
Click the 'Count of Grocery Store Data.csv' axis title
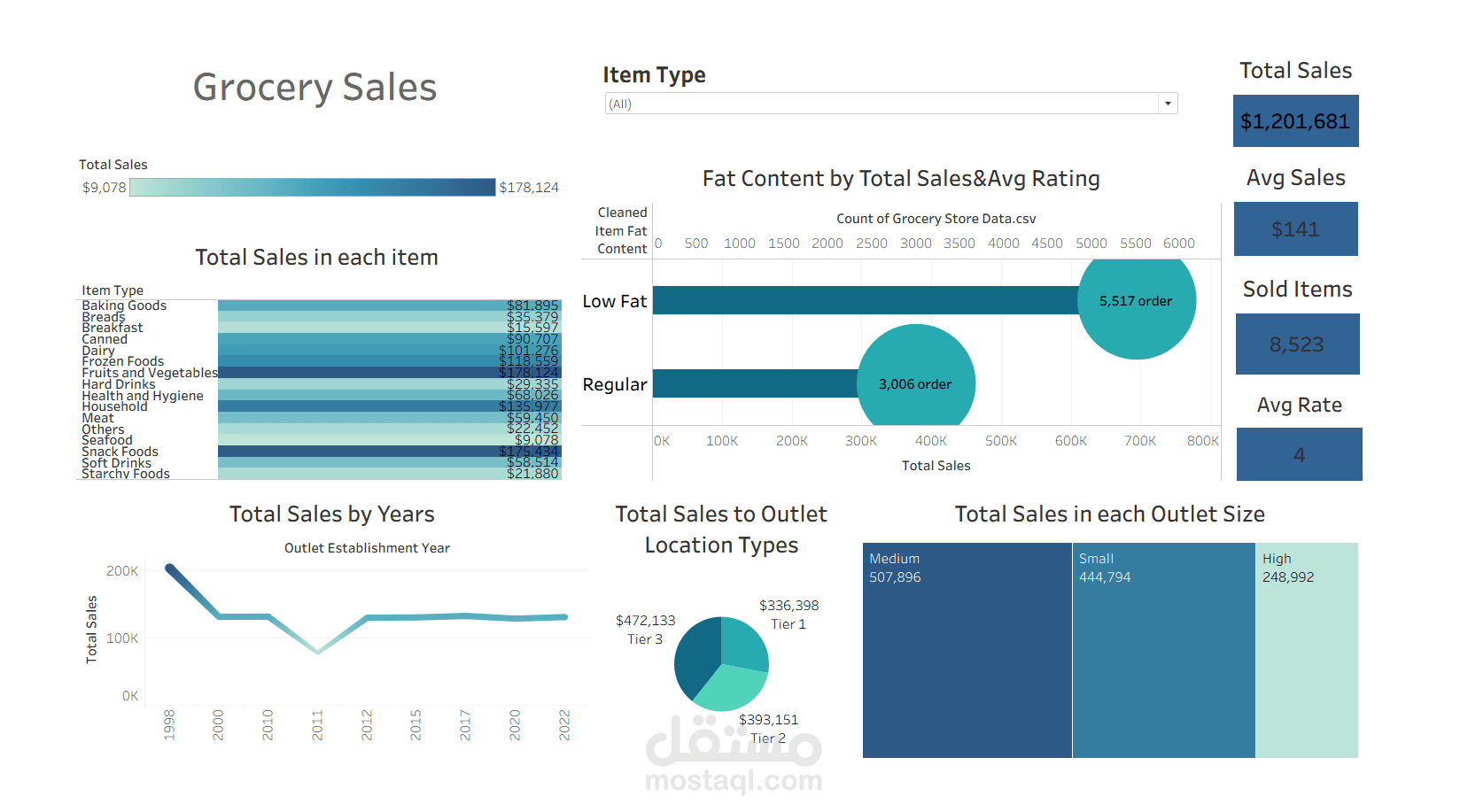(936, 219)
